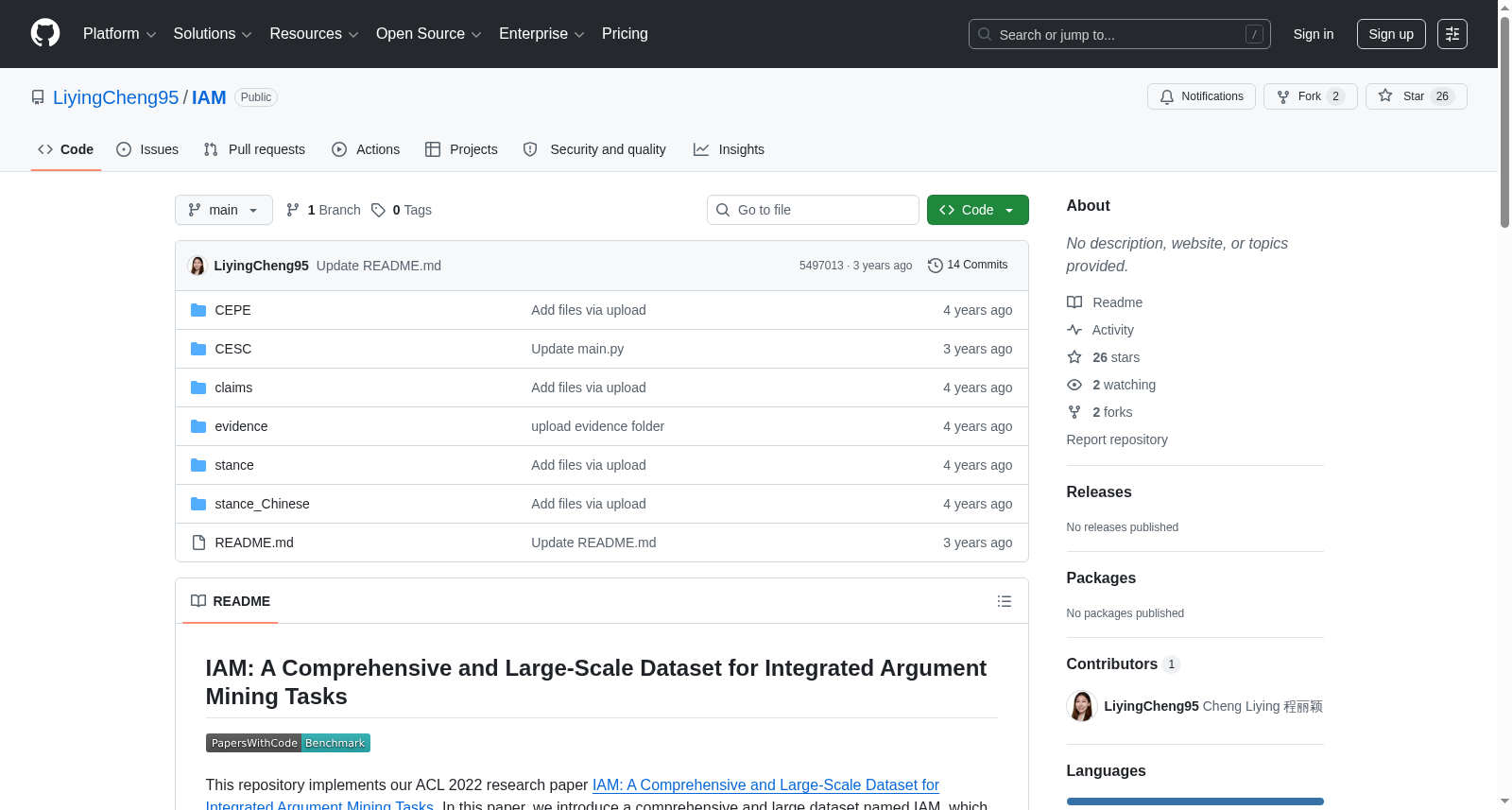Open the green Code dropdown button
Viewport: 1512px width, 810px height.
[978, 210]
